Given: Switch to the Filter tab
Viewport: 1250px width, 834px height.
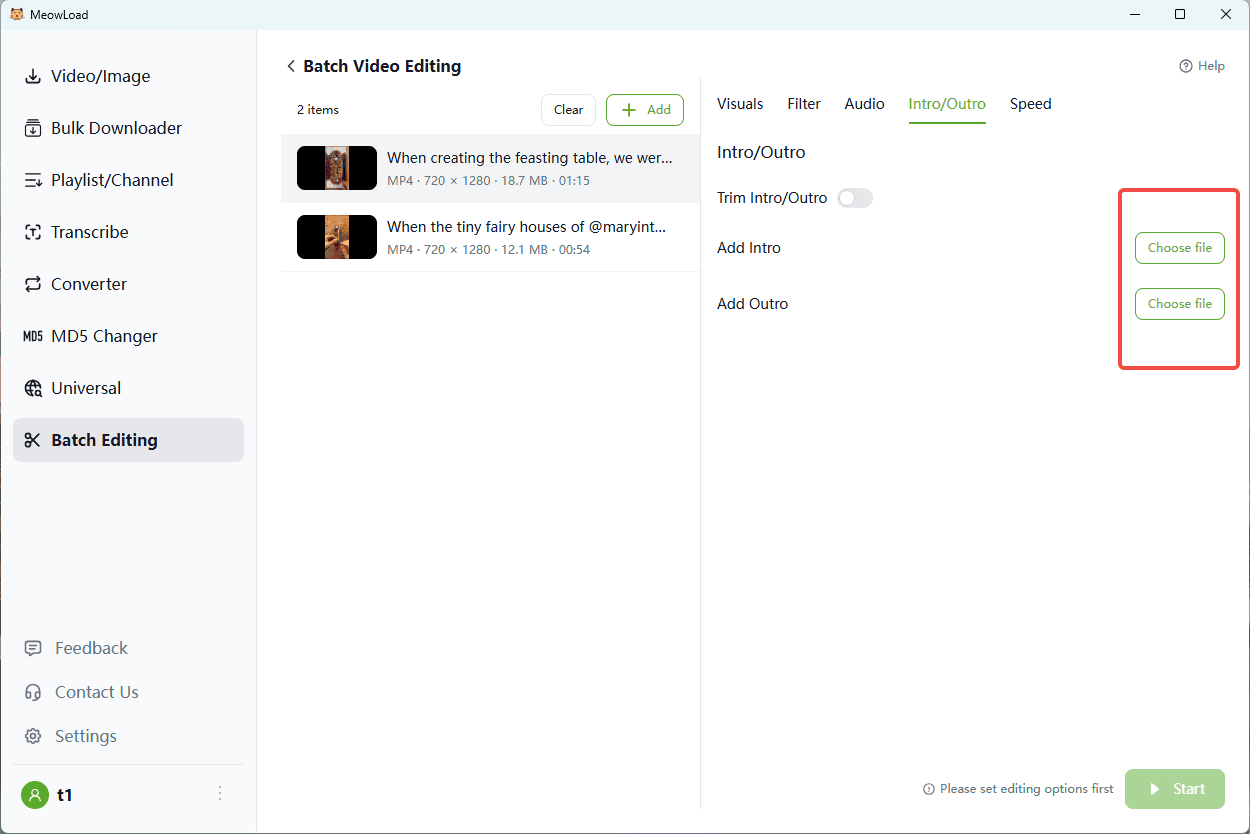Looking at the screenshot, I should [x=804, y=104].
